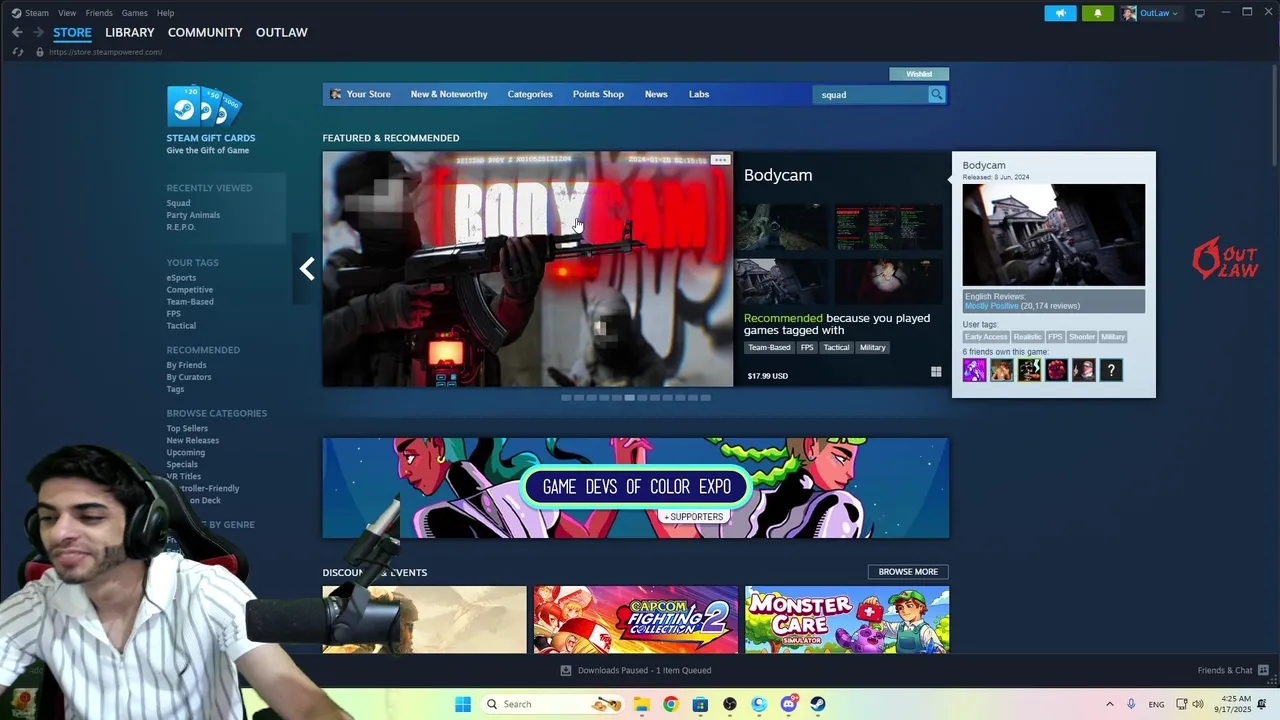The image size is (1280, 720).
Task: Select the sixth carousel page dot
Action: (x=629, y=398)
